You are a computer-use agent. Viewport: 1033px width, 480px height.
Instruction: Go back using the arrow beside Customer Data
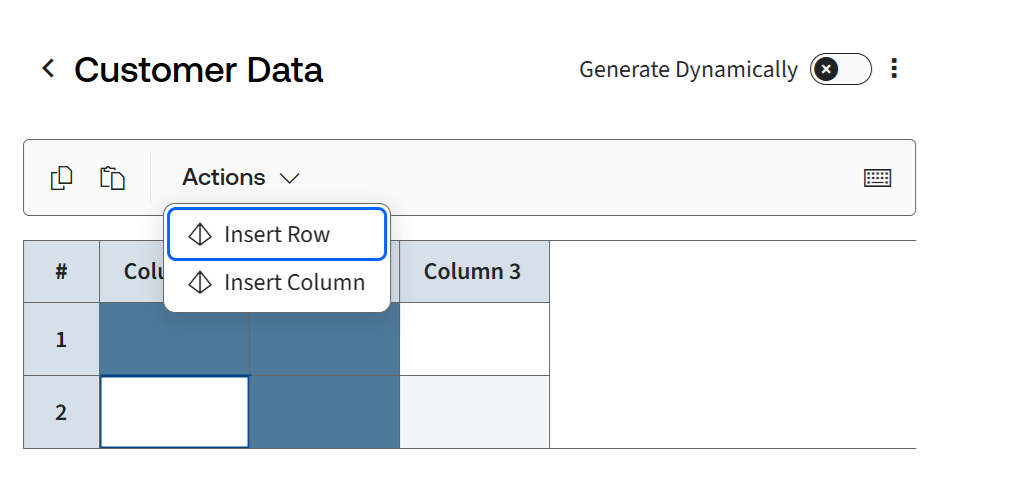click(48, 68)
